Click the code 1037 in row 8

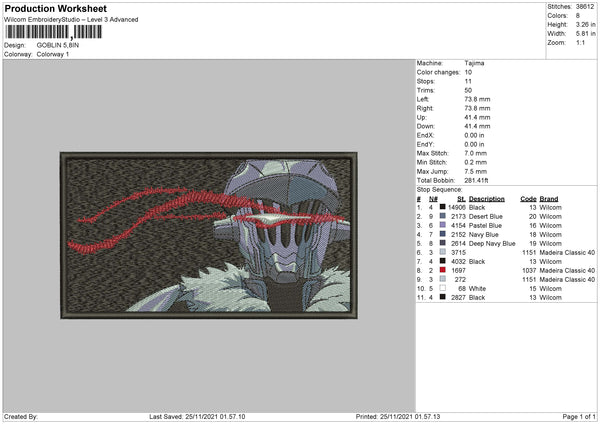pyautogui.click(x=529, y=271)
